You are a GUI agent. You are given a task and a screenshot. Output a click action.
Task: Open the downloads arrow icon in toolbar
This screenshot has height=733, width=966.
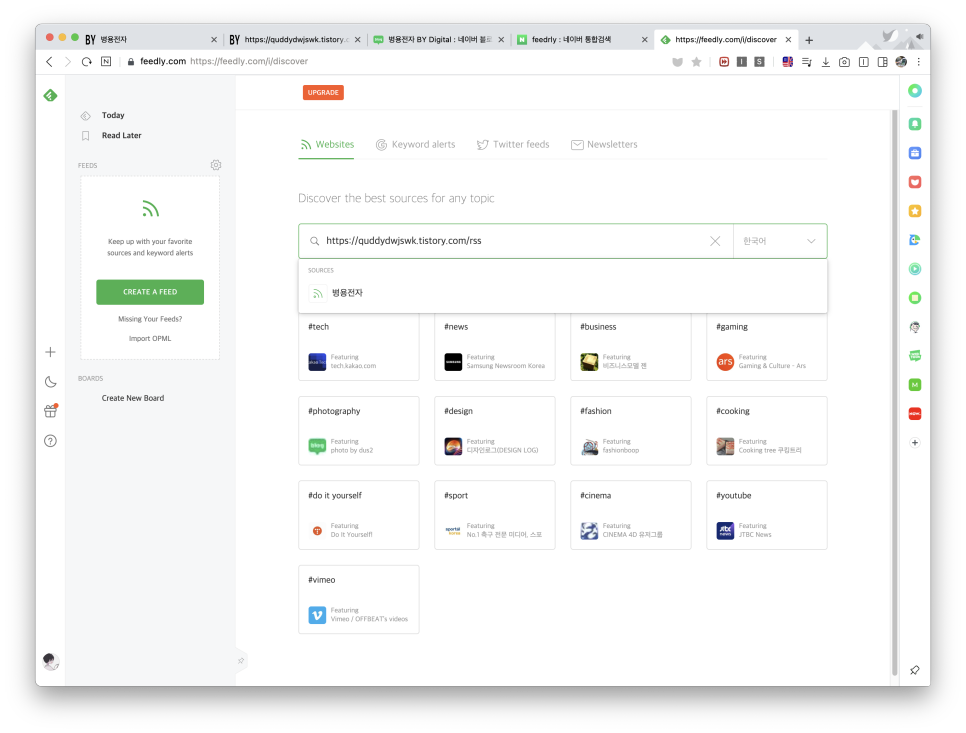tap(826, 62)
